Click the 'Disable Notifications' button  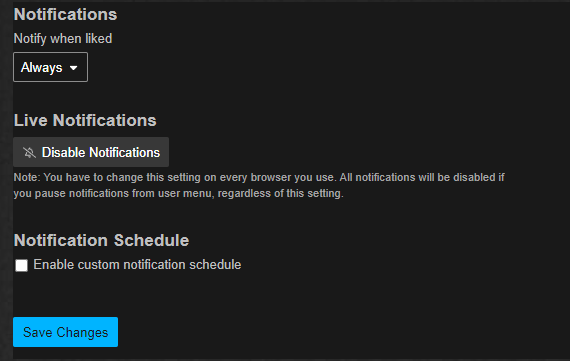91,152
